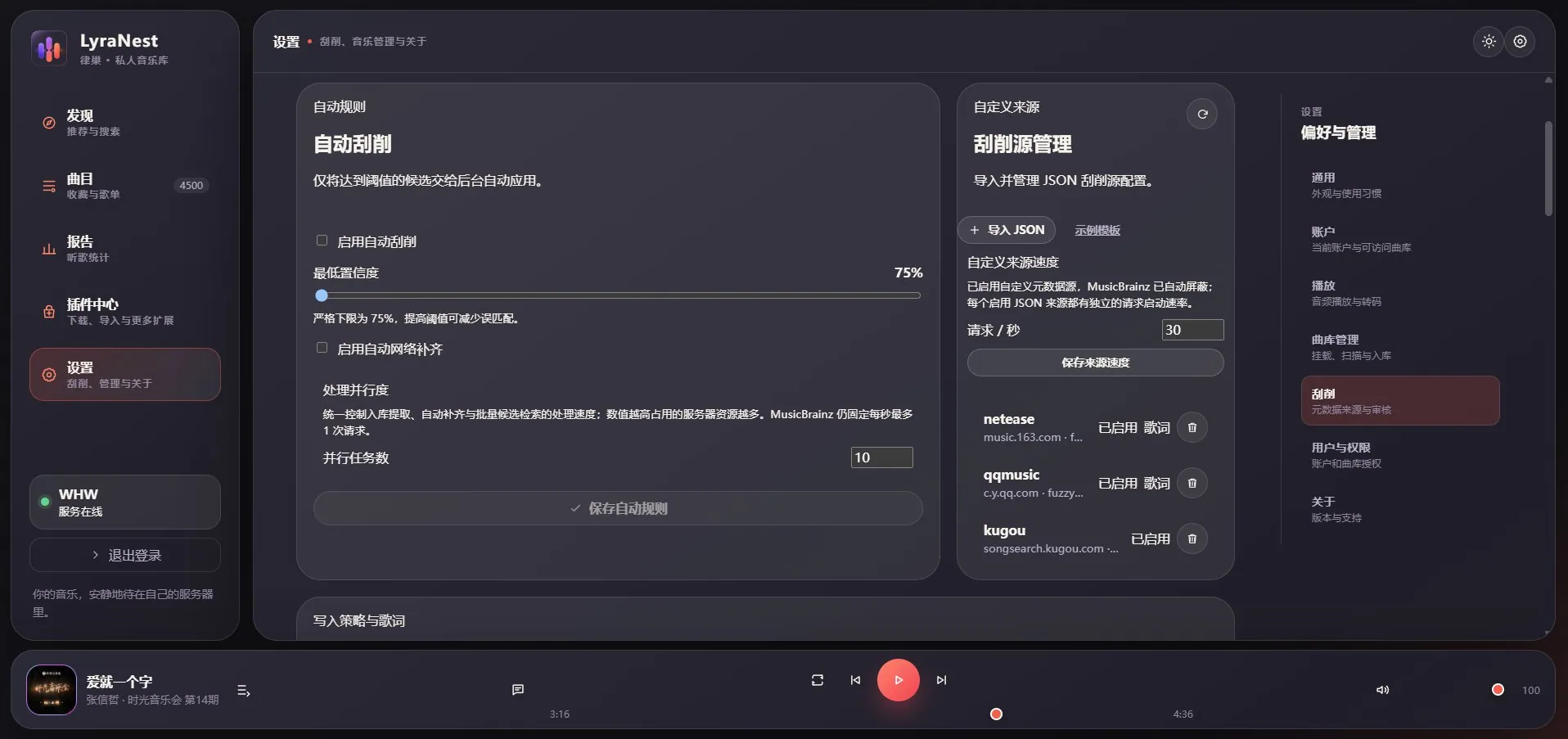The height and width of the screenshot is (739, 1568).
Task: Toggle the light/dark theme sun icon
Action: [1489, 42]
